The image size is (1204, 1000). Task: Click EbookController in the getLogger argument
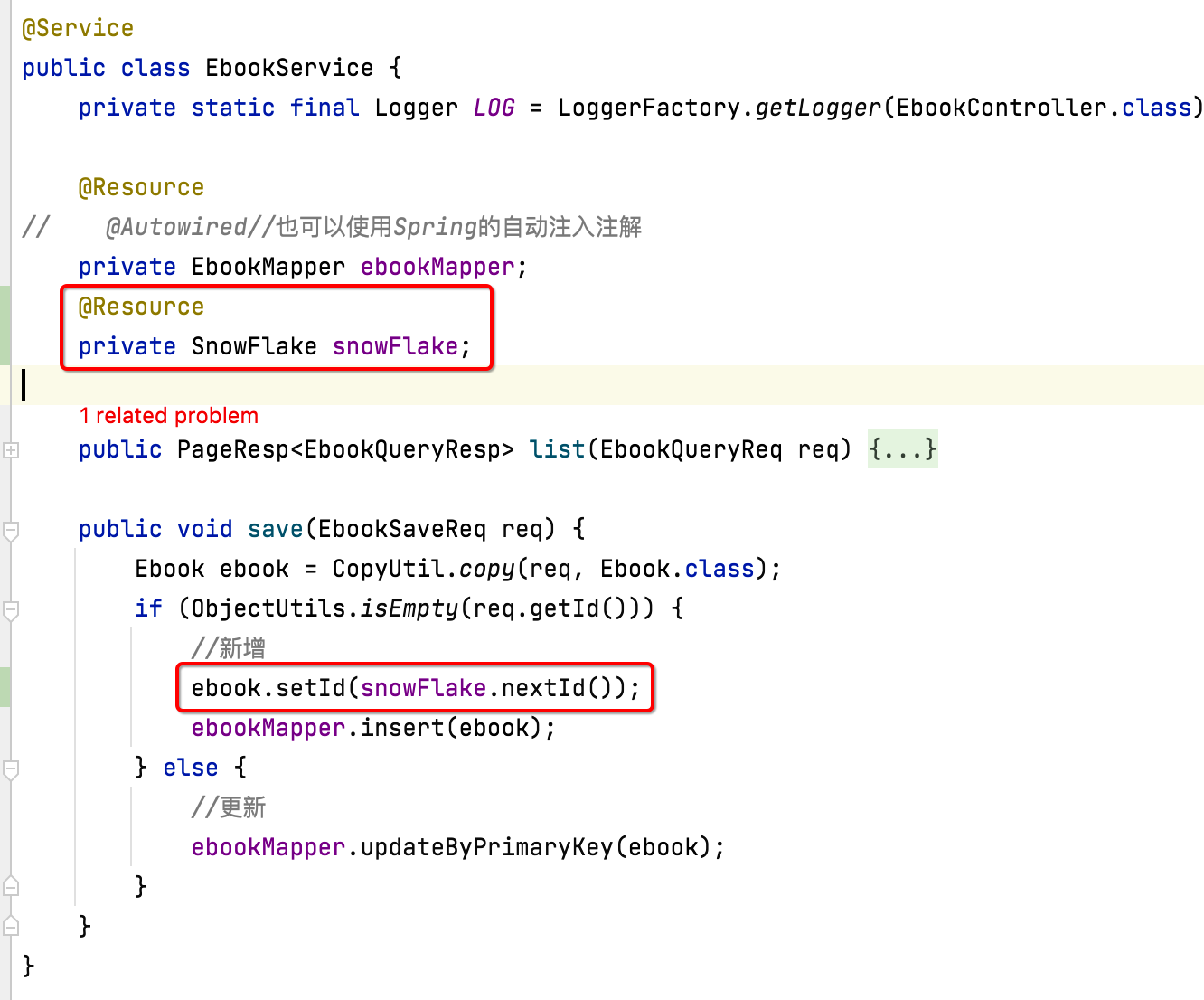point(1002,108)
